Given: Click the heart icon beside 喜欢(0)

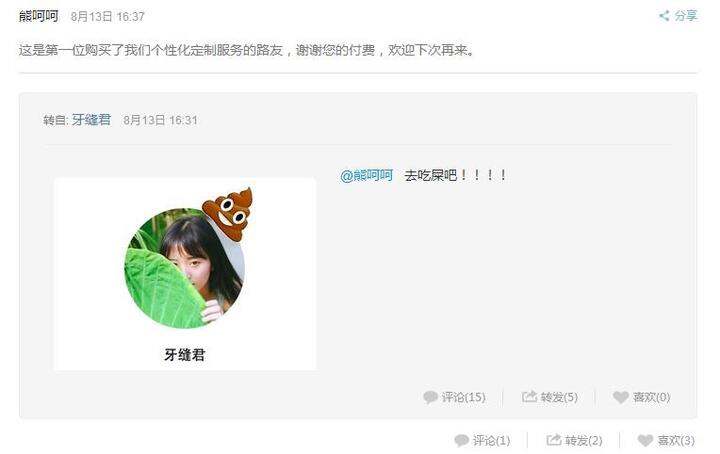Looking at the screenshot, I should point(621,397).
